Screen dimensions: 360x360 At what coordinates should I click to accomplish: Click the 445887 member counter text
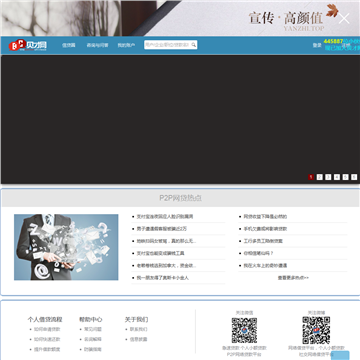(333, 41)
